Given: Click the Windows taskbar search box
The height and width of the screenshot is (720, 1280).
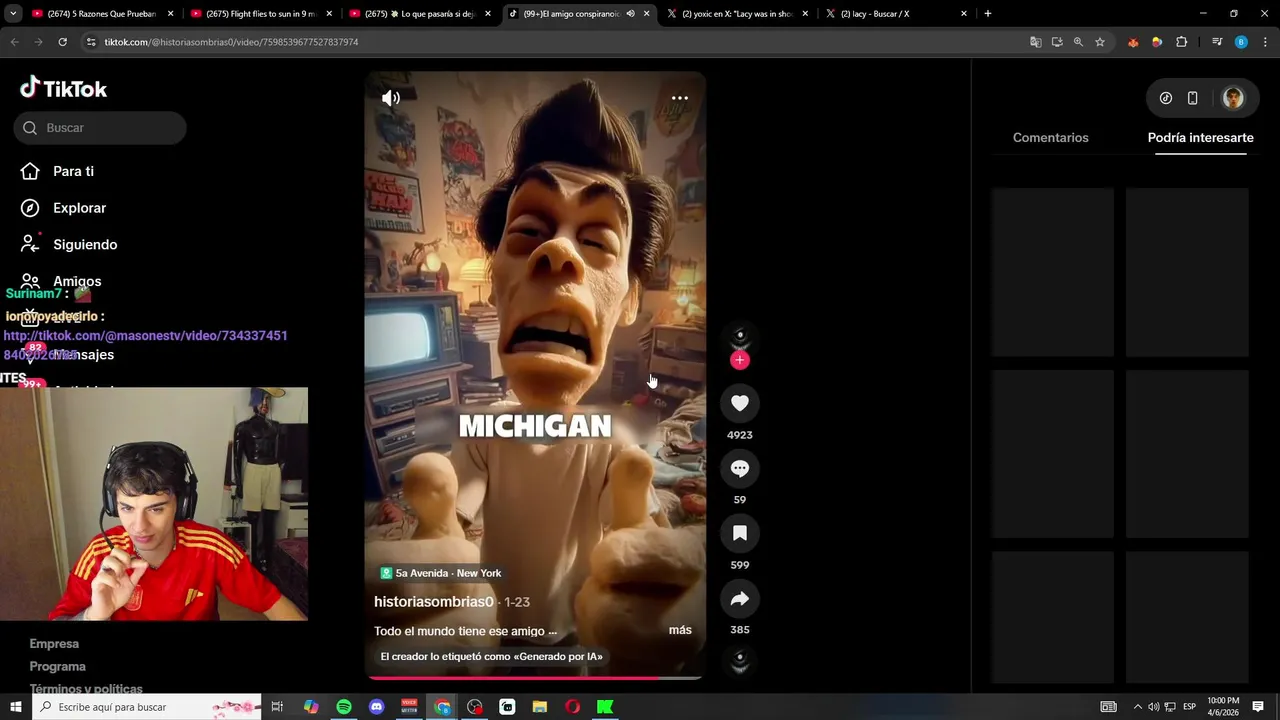Looking at the screenshot, I should [147, 707].
